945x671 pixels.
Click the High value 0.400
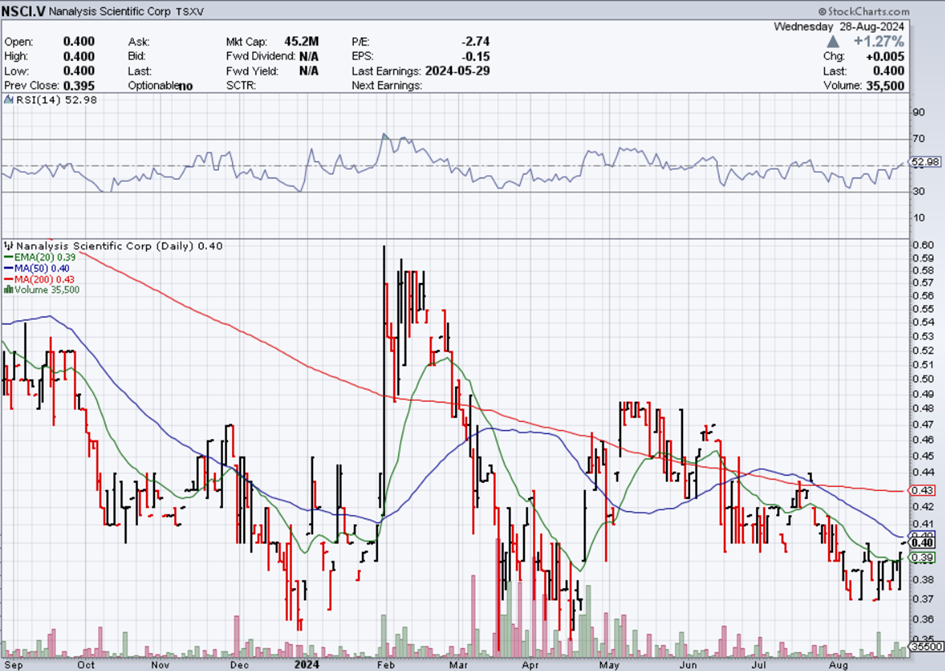coord(79,56)
